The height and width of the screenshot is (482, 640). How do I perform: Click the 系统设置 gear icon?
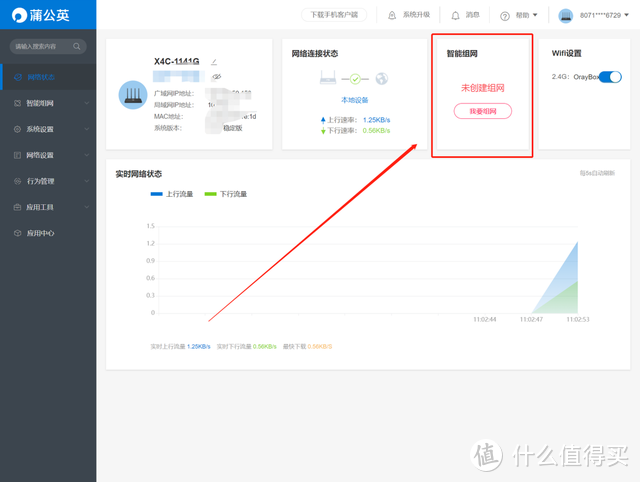pos(18,129)
